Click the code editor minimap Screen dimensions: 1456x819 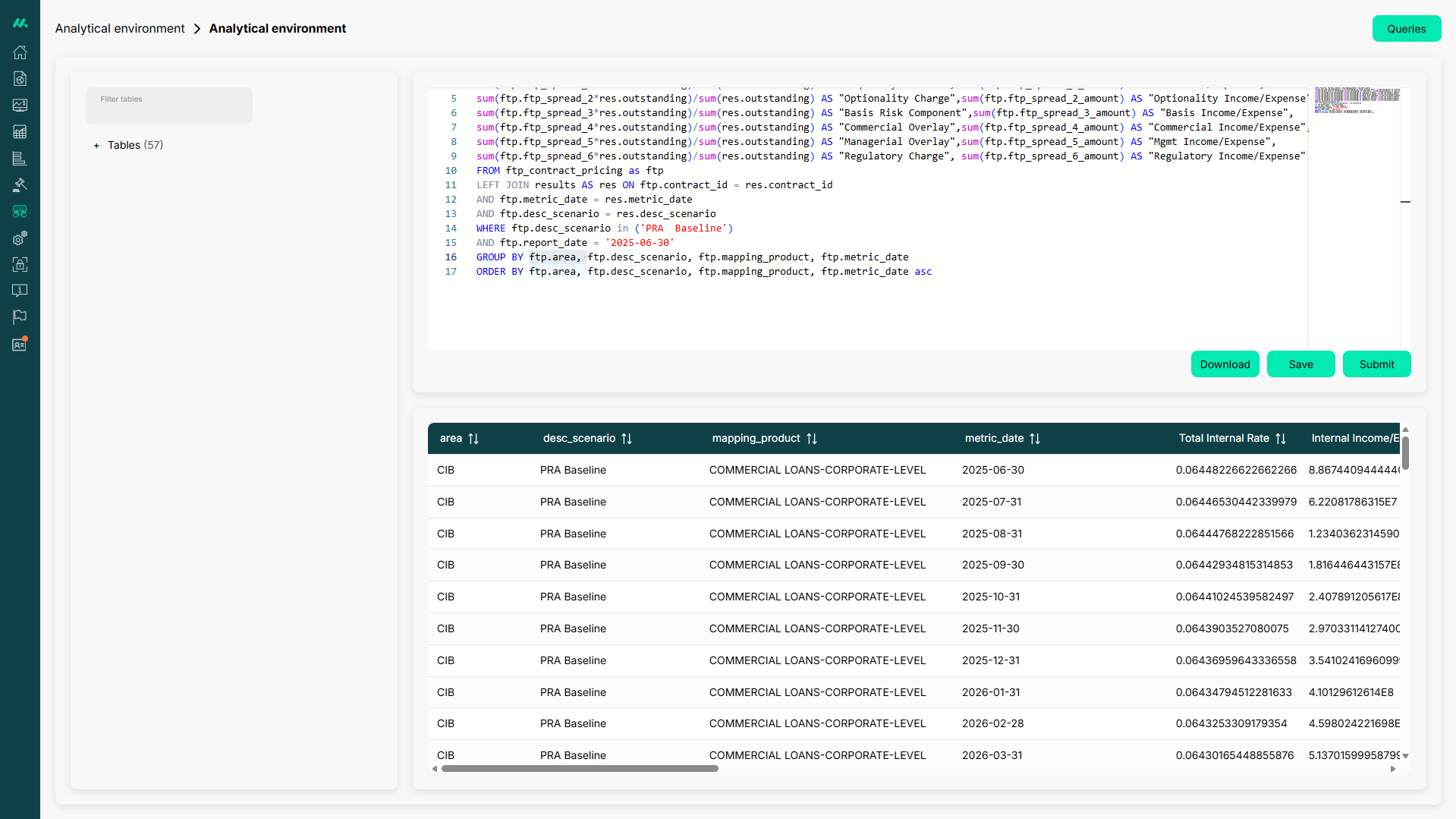point(1357,100)
